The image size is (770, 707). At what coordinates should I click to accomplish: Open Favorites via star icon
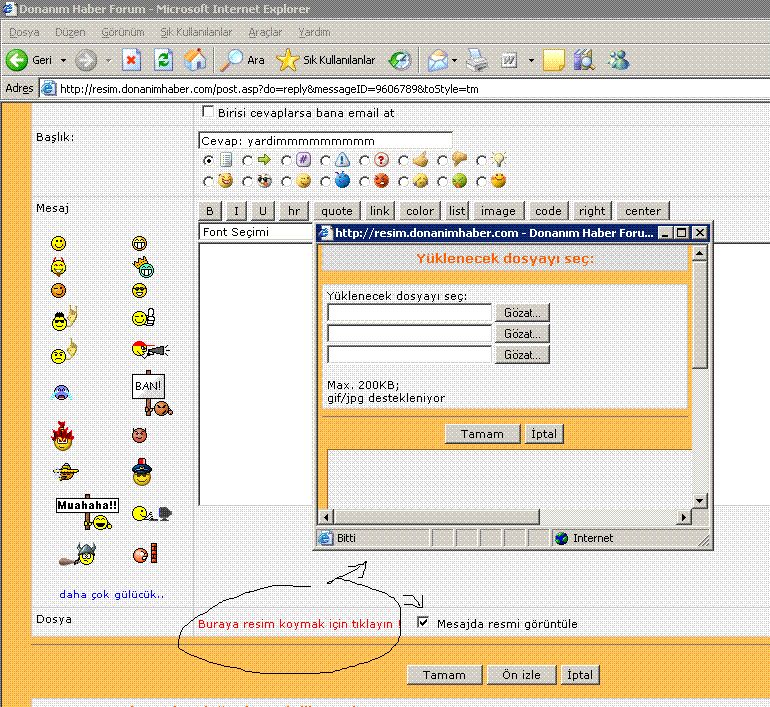[x=287, y=60]
